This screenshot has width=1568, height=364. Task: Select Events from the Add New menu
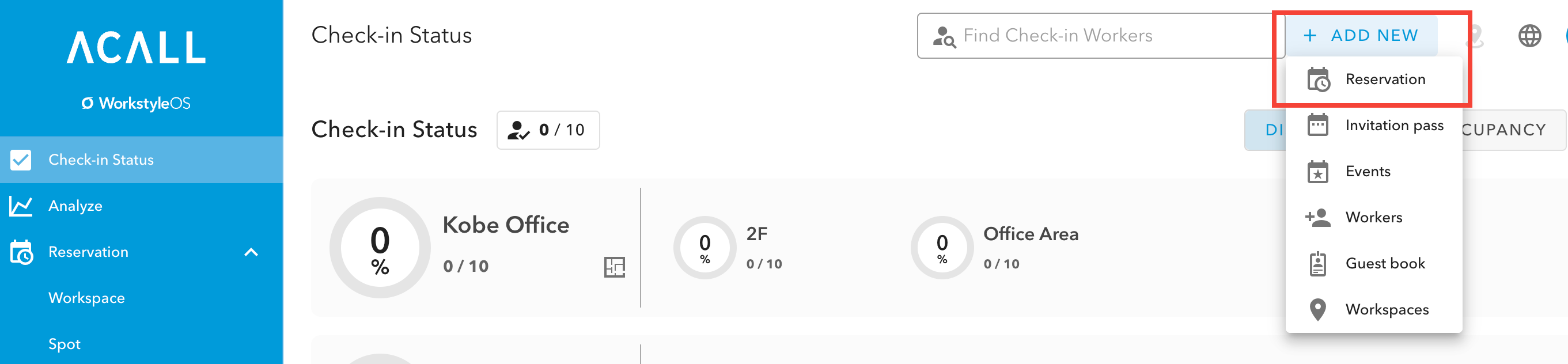[x=1373, y=172]
